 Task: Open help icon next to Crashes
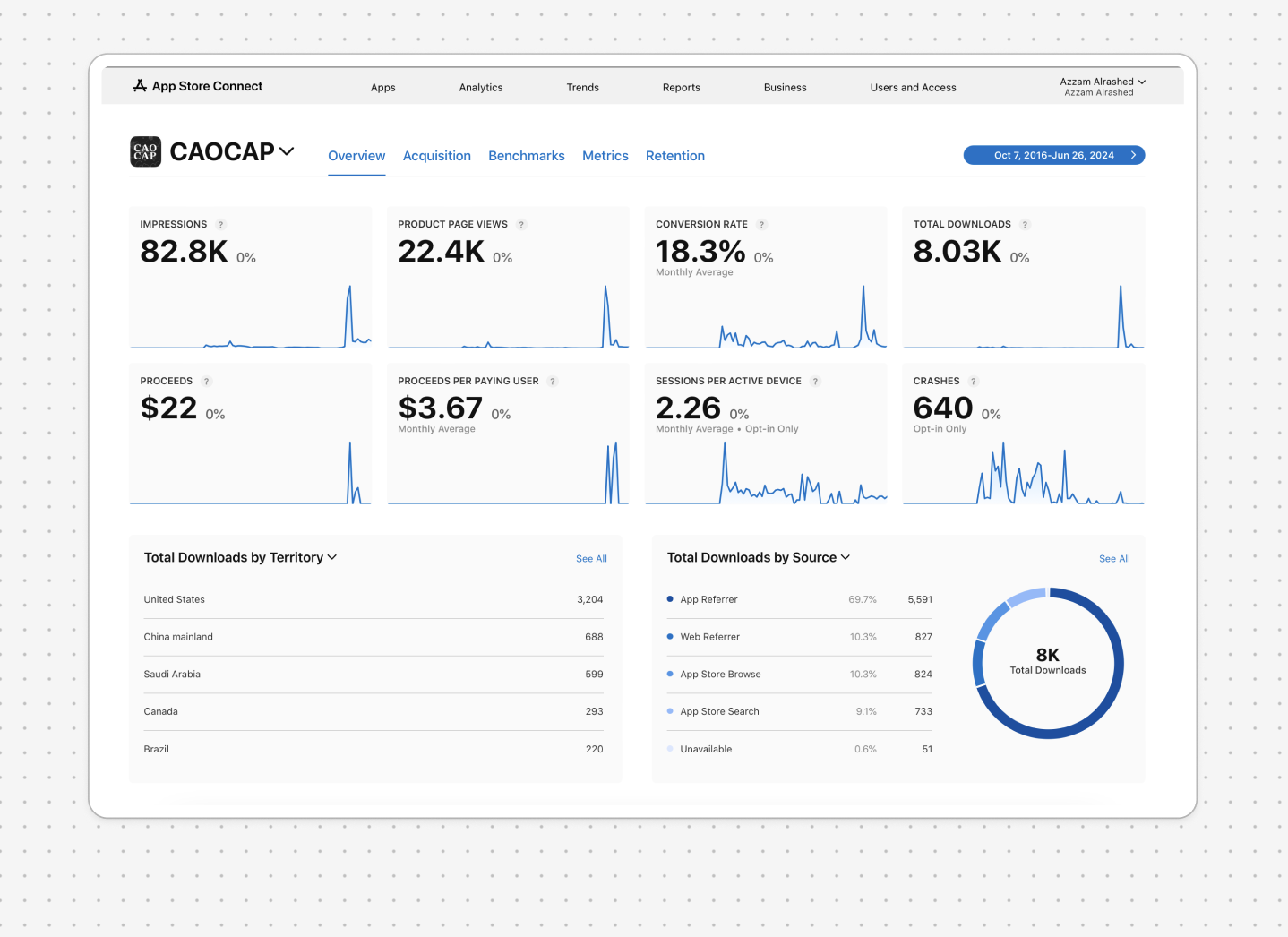pyautogui.click(x=974, y=382)
